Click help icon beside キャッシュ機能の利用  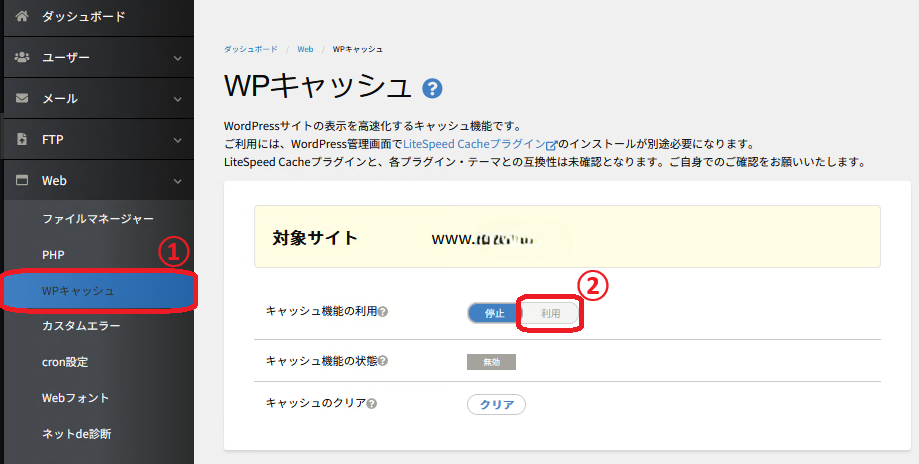click(383, 312)
